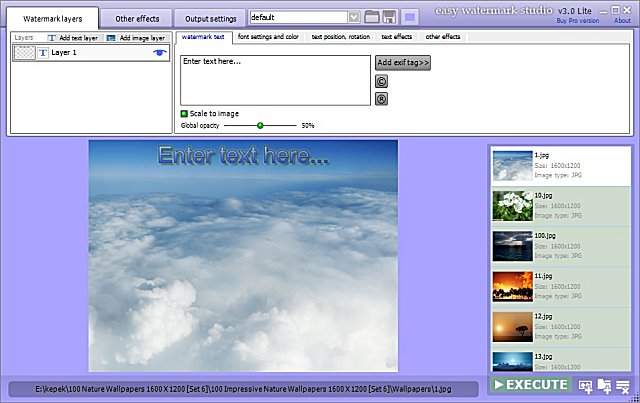The height and width of the screenshot is (403, 640).
Task: Click inside the watermark text box
Action: click(276, 80)
